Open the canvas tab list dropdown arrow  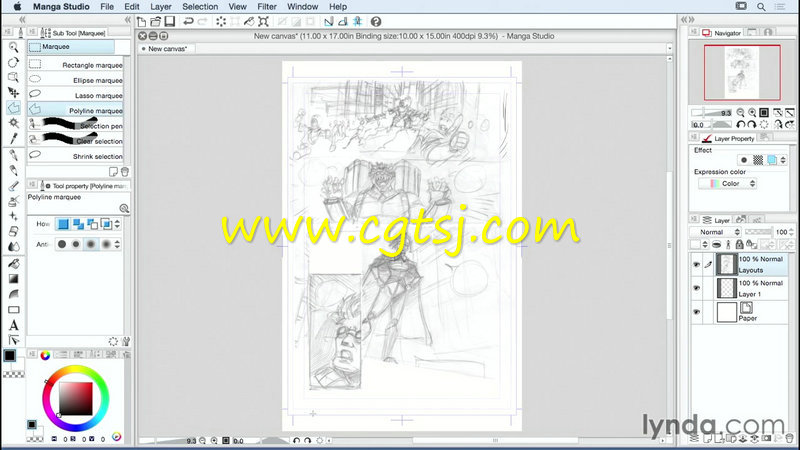(669, 48)
